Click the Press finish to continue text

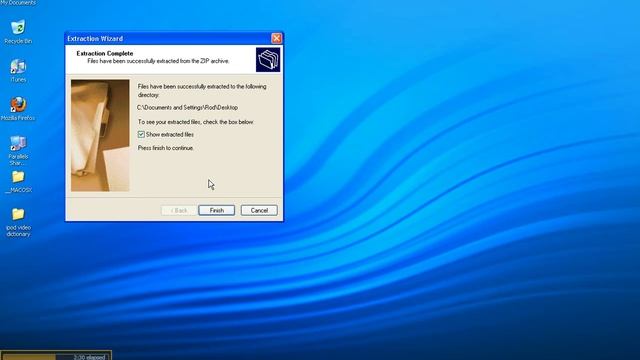166,148
